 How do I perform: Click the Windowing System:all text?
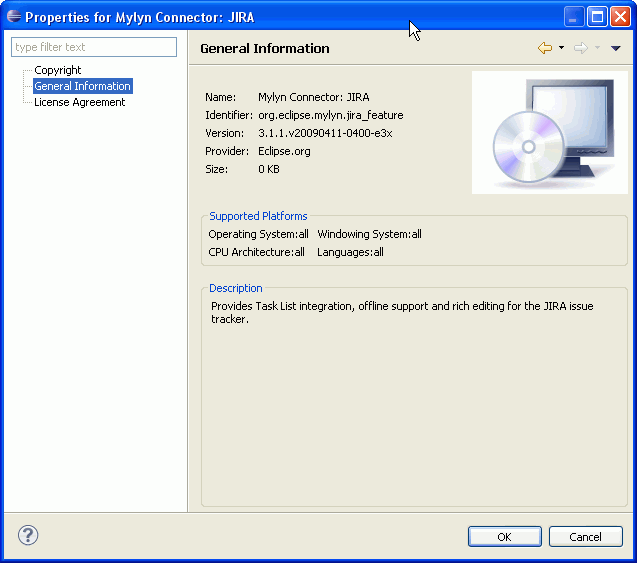pyautogui.click(x=369, y=234)
